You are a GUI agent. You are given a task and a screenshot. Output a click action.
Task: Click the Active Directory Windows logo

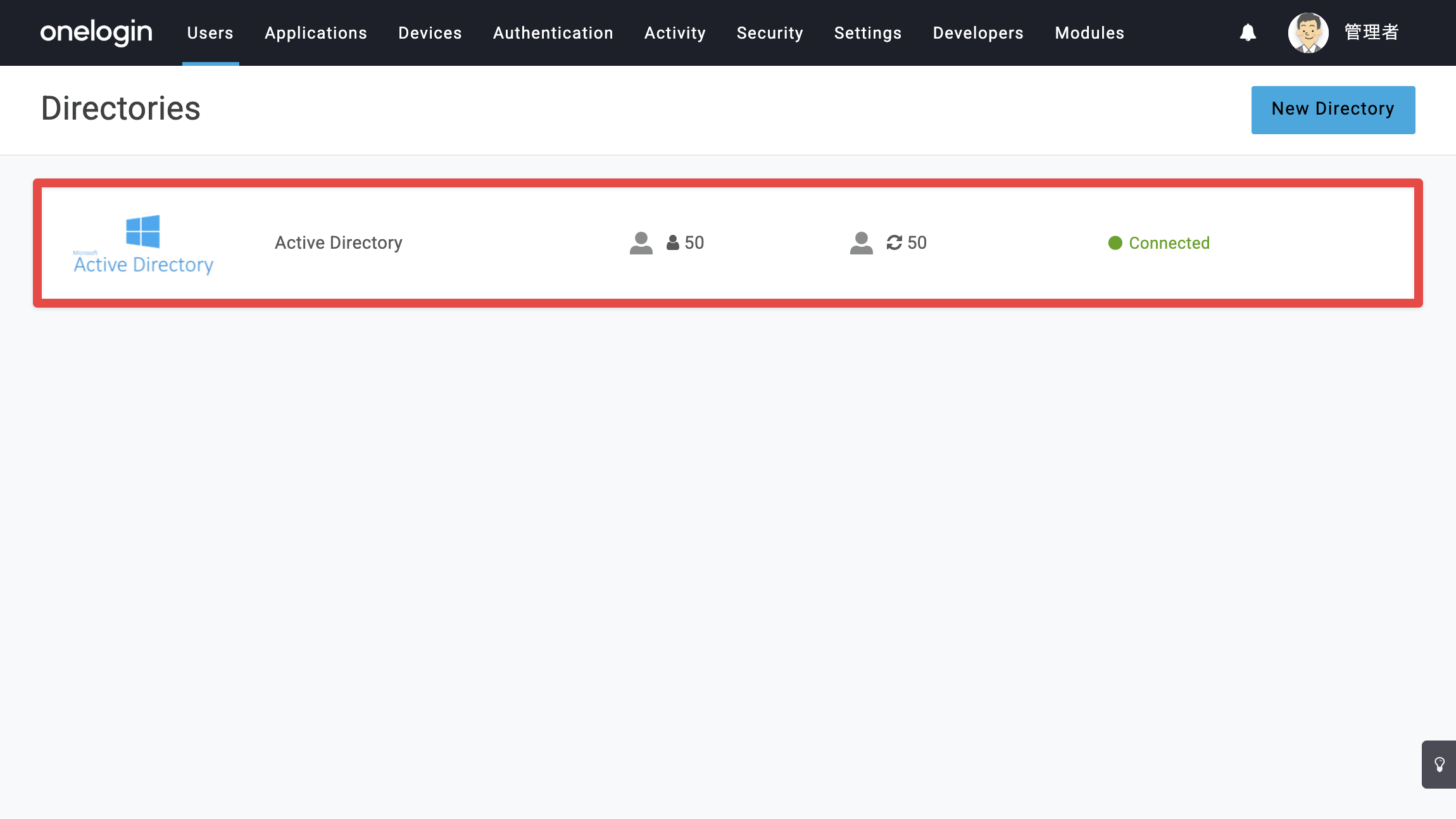click(143, 244)
